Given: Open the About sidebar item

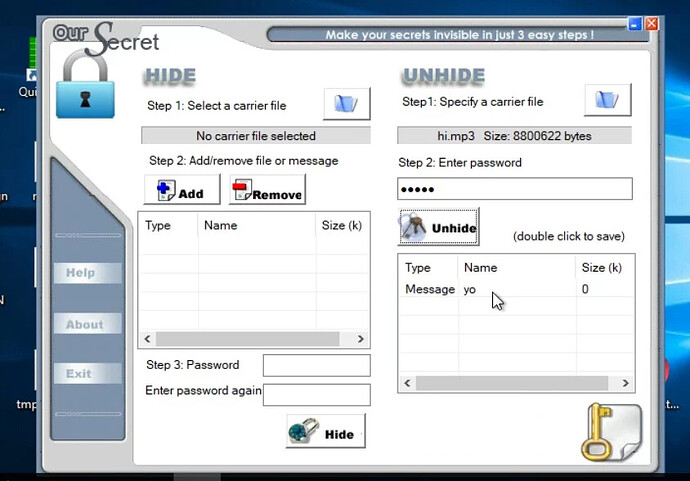Looking at the screenshot, I should pos(84,324).
